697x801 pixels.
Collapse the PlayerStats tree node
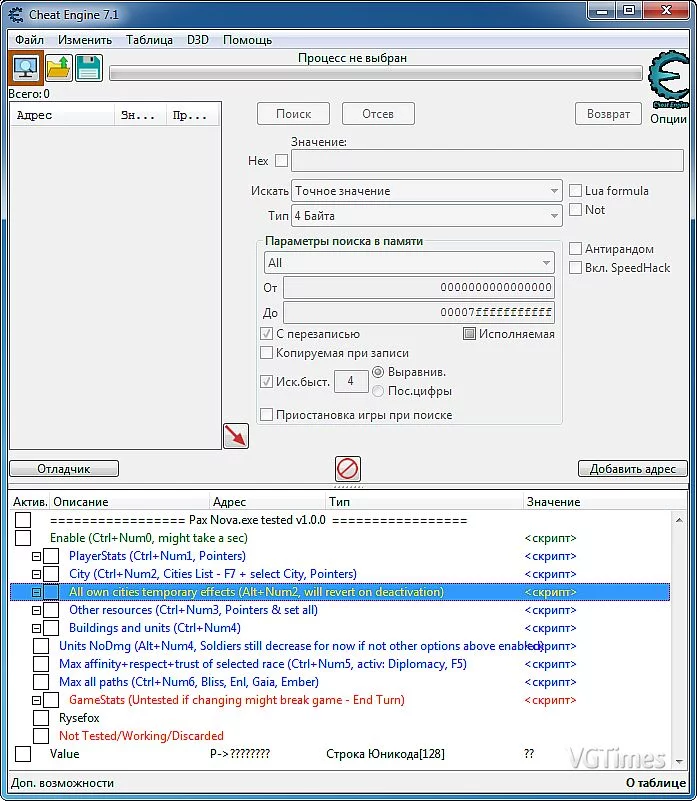36,556
